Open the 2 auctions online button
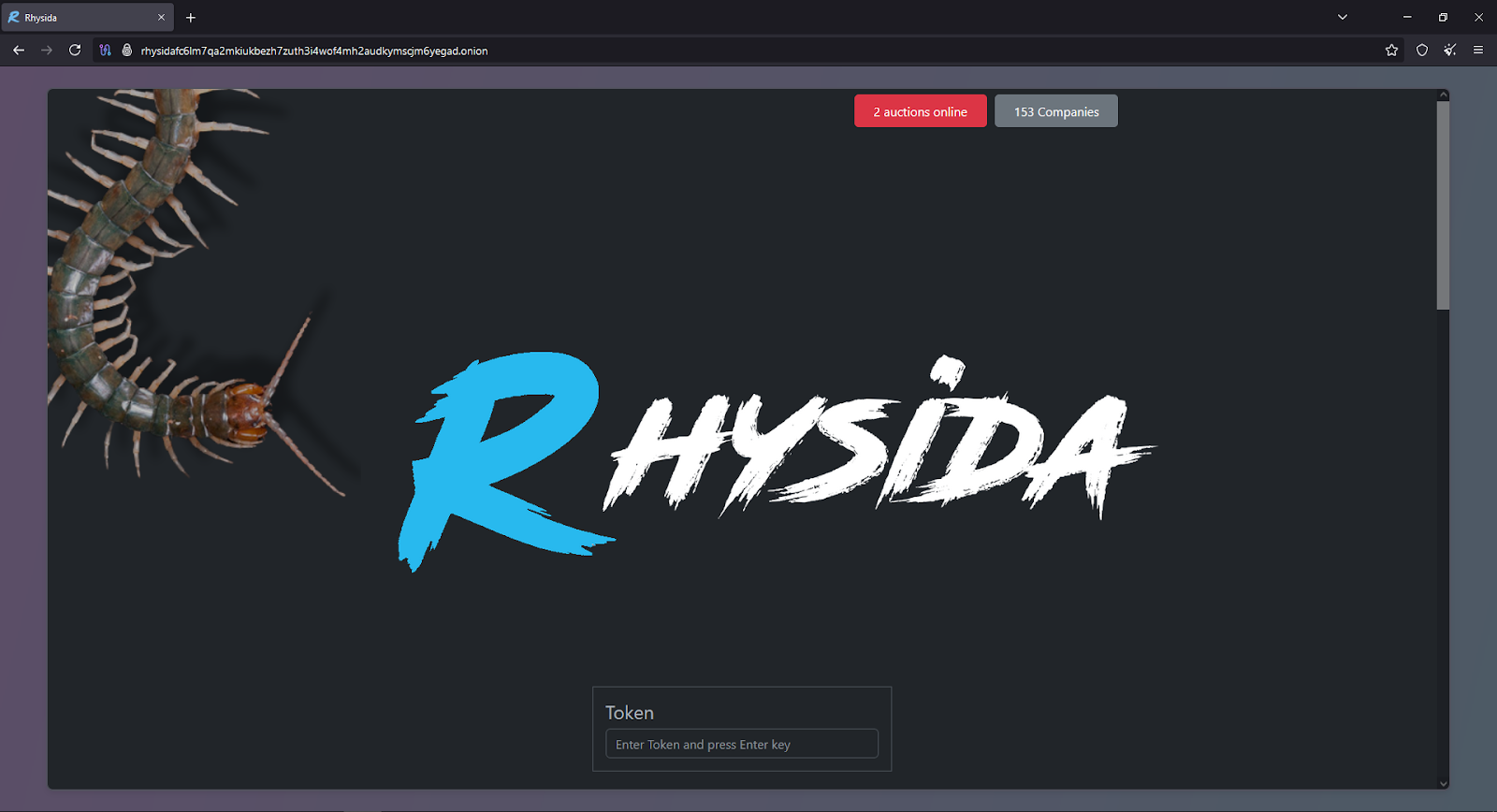Screen dimensions: 1497x812 [921, 111]
